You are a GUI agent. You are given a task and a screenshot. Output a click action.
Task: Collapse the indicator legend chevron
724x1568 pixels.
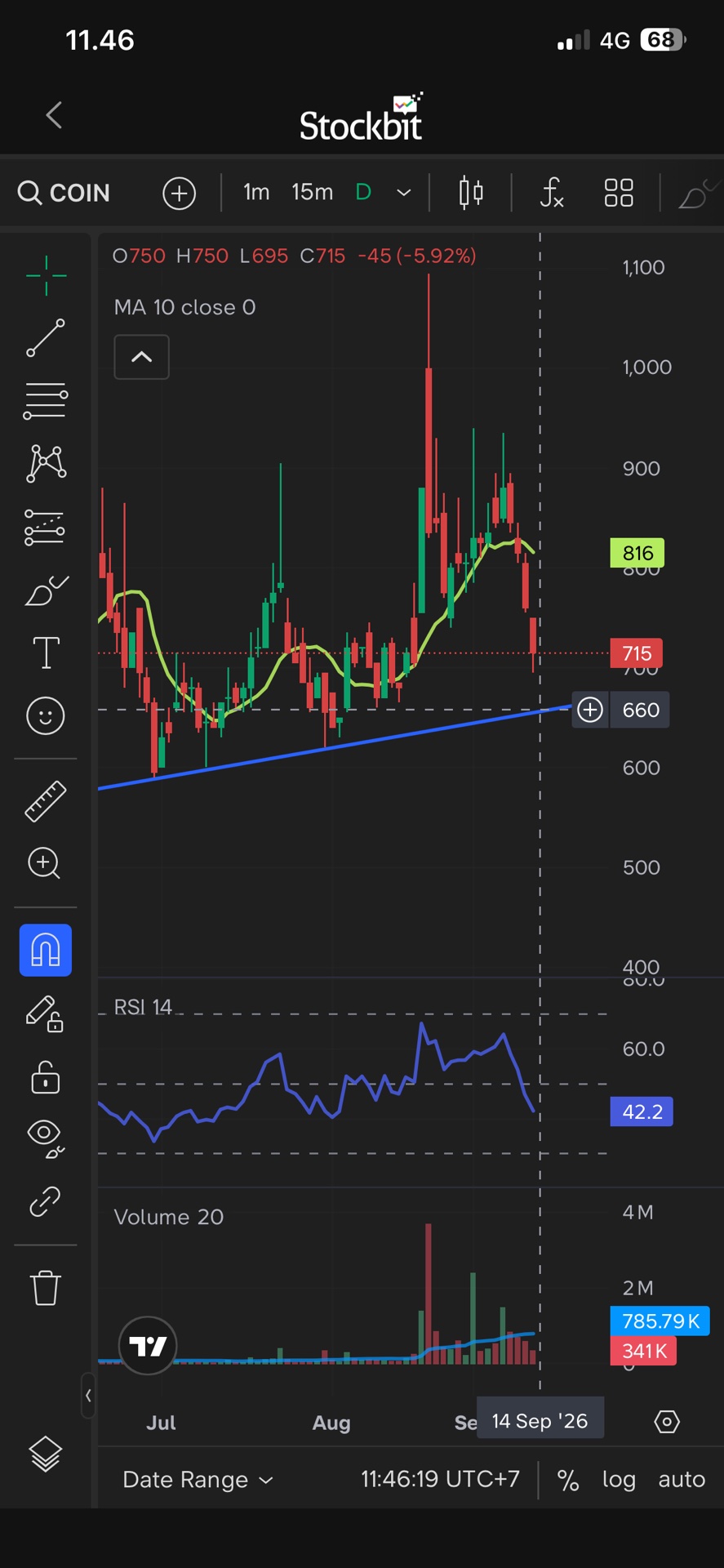point(142,357)
